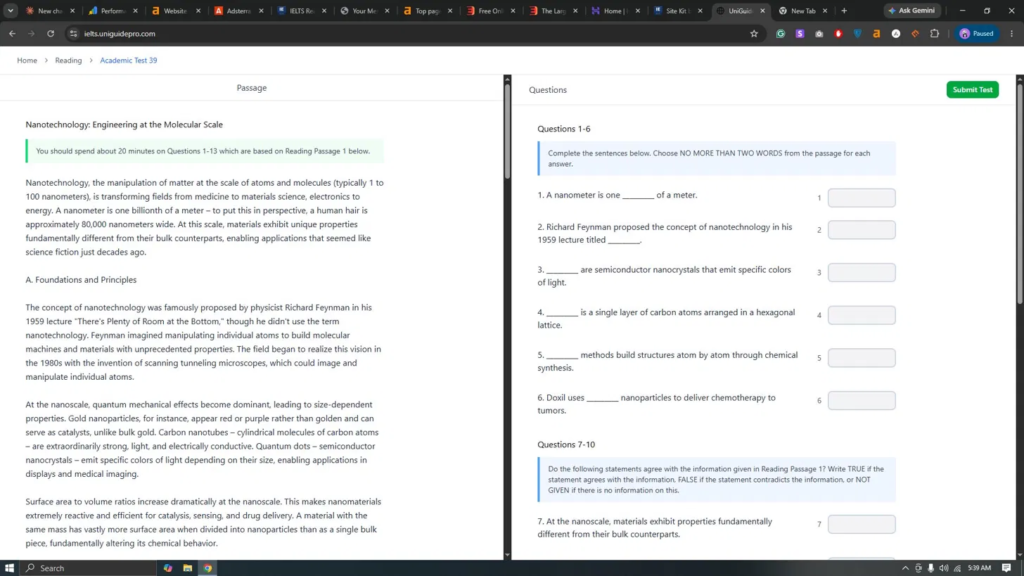This screenshot has height=576, width=1024.
Task: Open the Grammarly extension icon
Action: coord(780,33)
